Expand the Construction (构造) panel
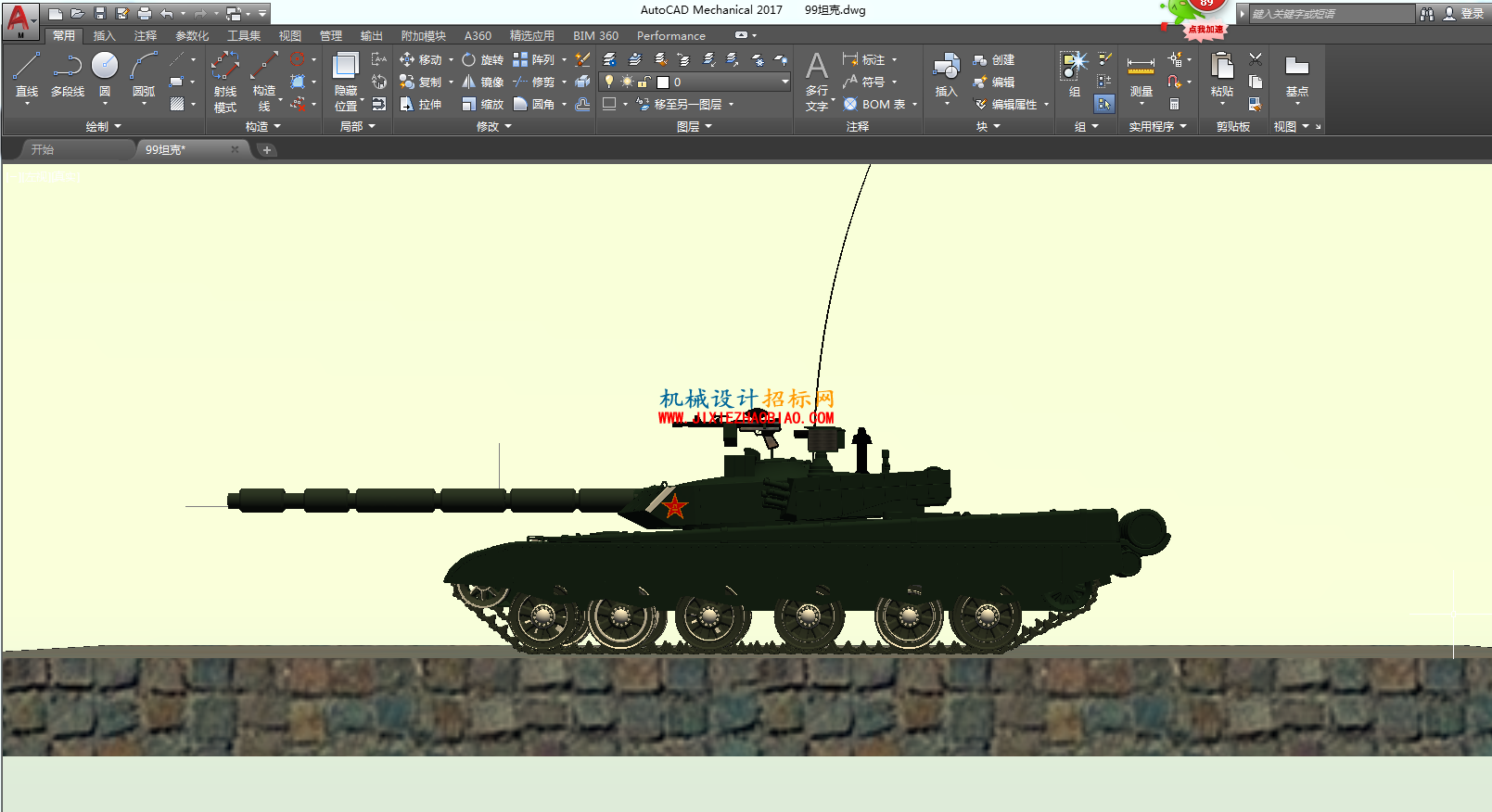The height and width of the screenshot is (812, 1492). (x=263, y=126)
